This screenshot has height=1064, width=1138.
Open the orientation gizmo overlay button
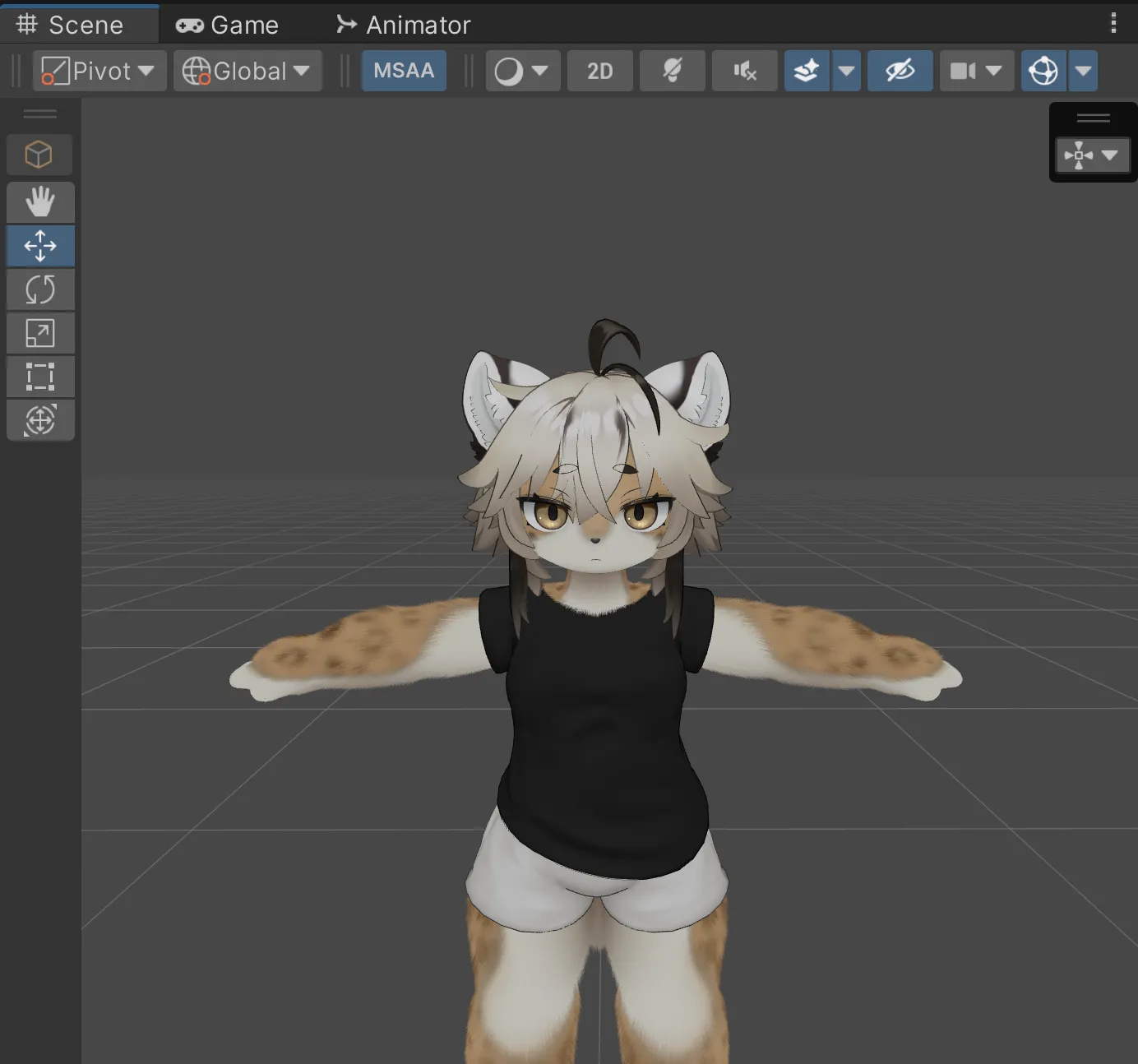(1091, 155)
